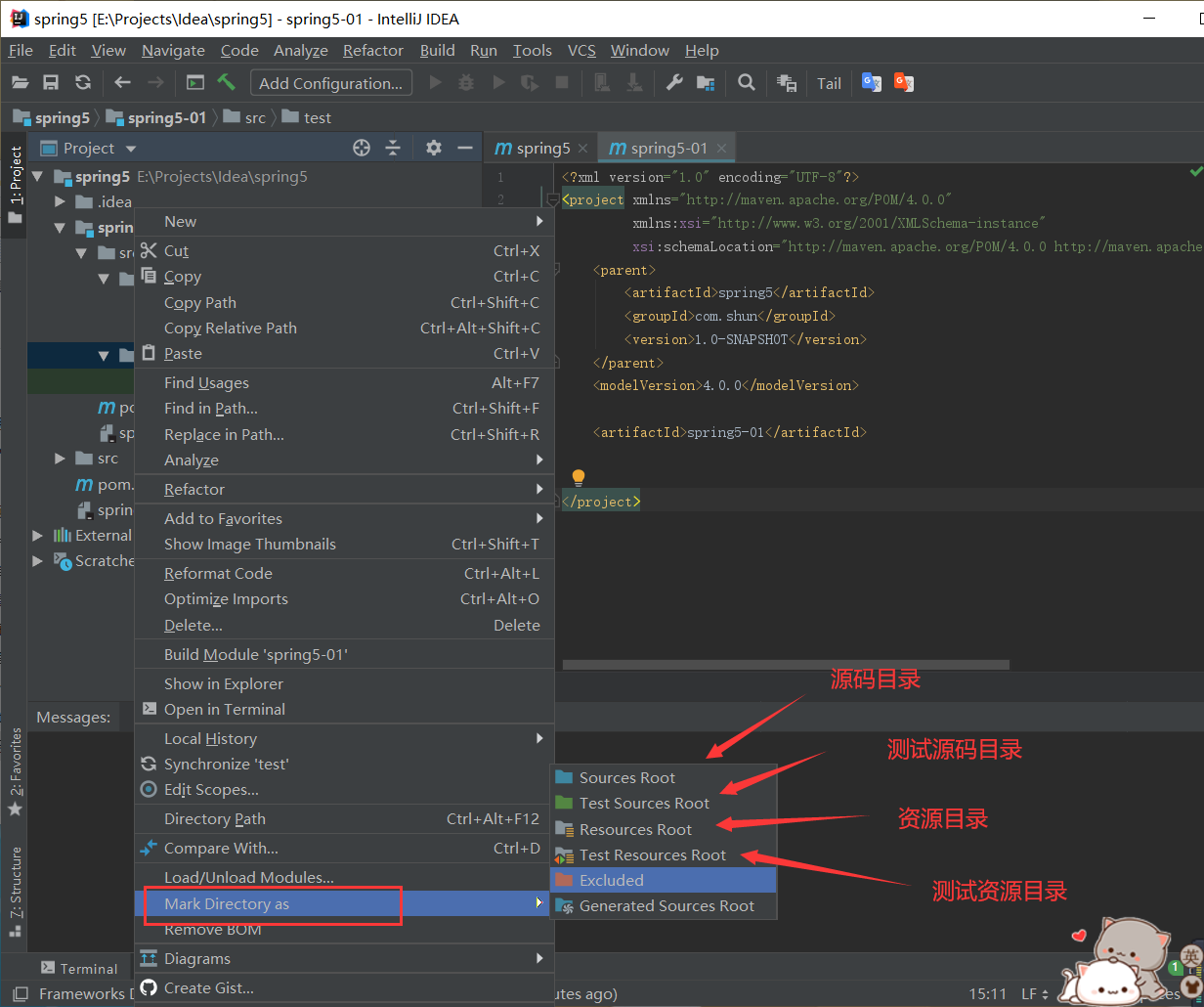This screenshot has height=1007, width=1204.
Task: Click the Run triangle icon in toolbar
Action: [436, 83]
